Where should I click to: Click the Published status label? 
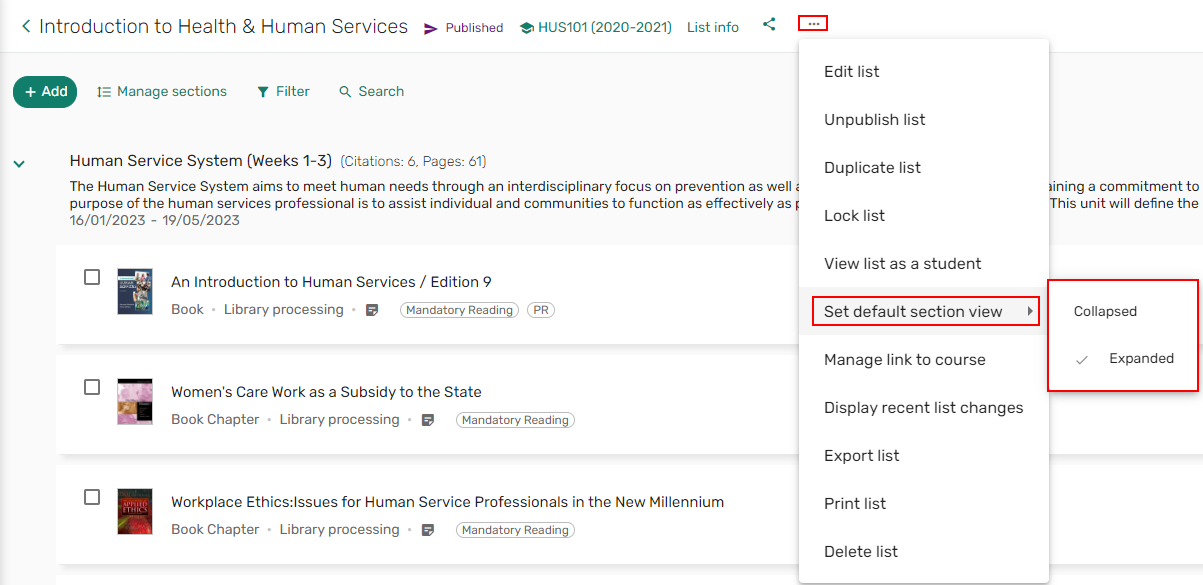474,28
